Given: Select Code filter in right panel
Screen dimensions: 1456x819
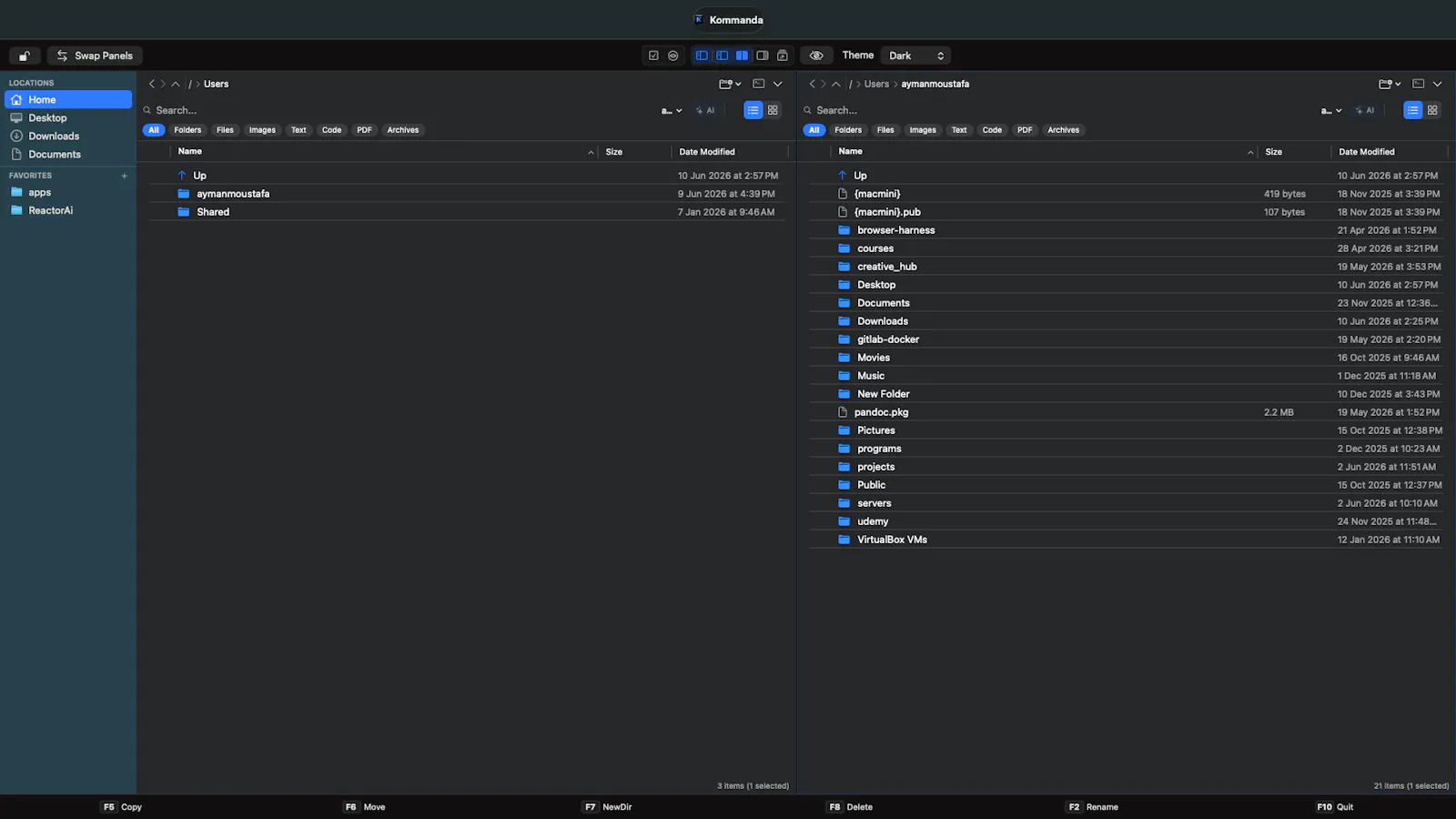Looking at the screenshot, I should click(992, 130).
